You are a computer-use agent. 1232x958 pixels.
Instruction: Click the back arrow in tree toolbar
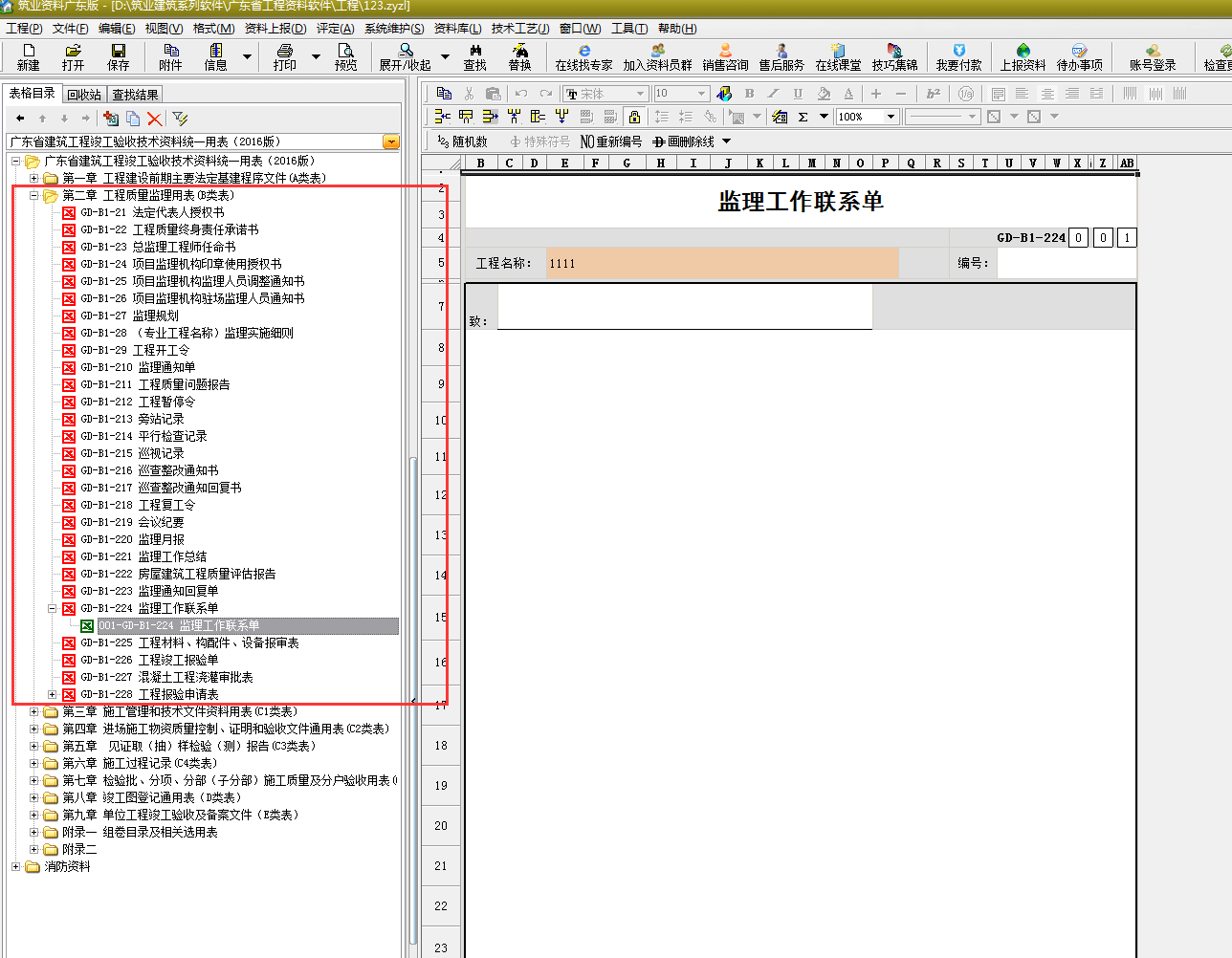click(x=20, y=119)
